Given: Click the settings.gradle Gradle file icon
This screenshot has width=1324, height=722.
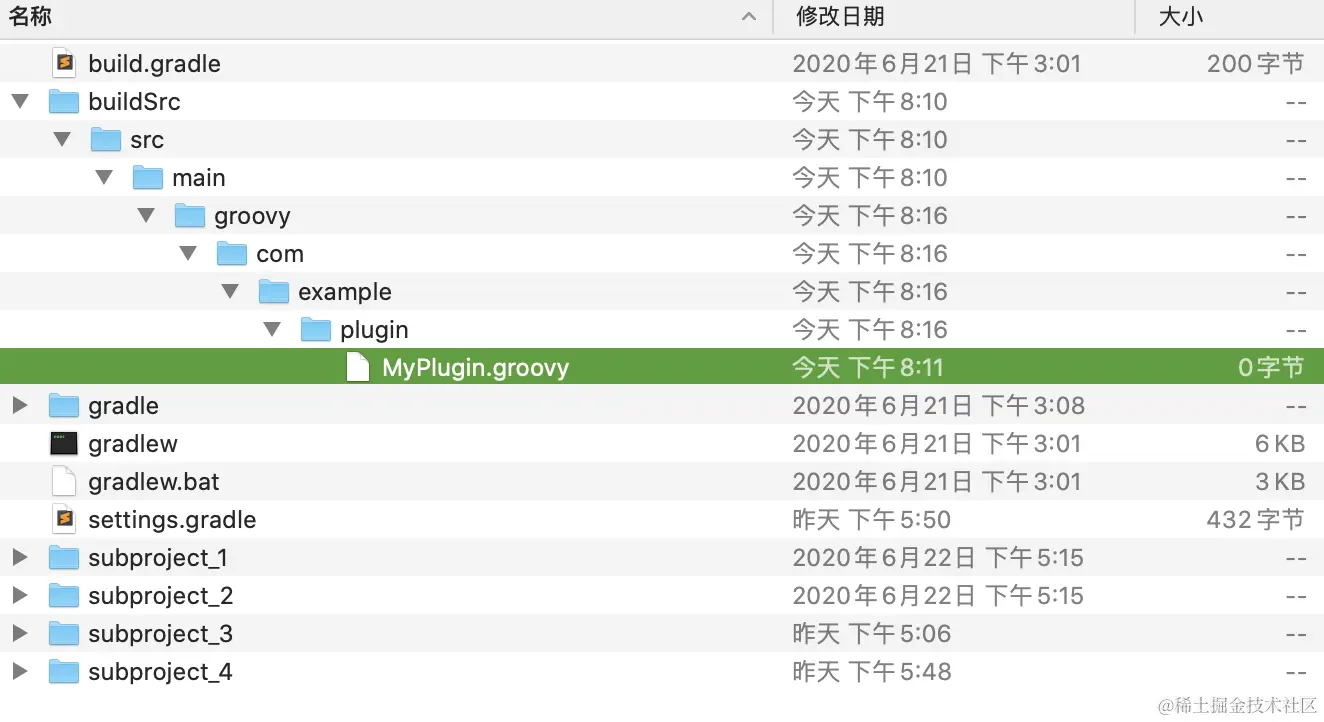Looking at the screenshot, I should coord(63,519).
